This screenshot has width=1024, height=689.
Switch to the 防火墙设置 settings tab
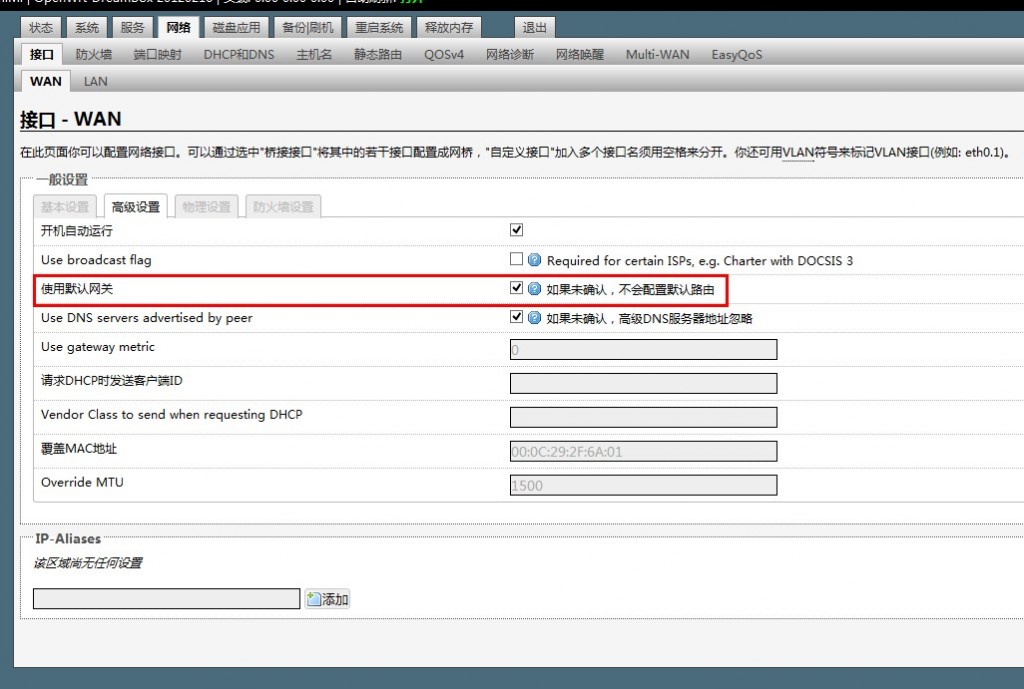coord(283,207)
